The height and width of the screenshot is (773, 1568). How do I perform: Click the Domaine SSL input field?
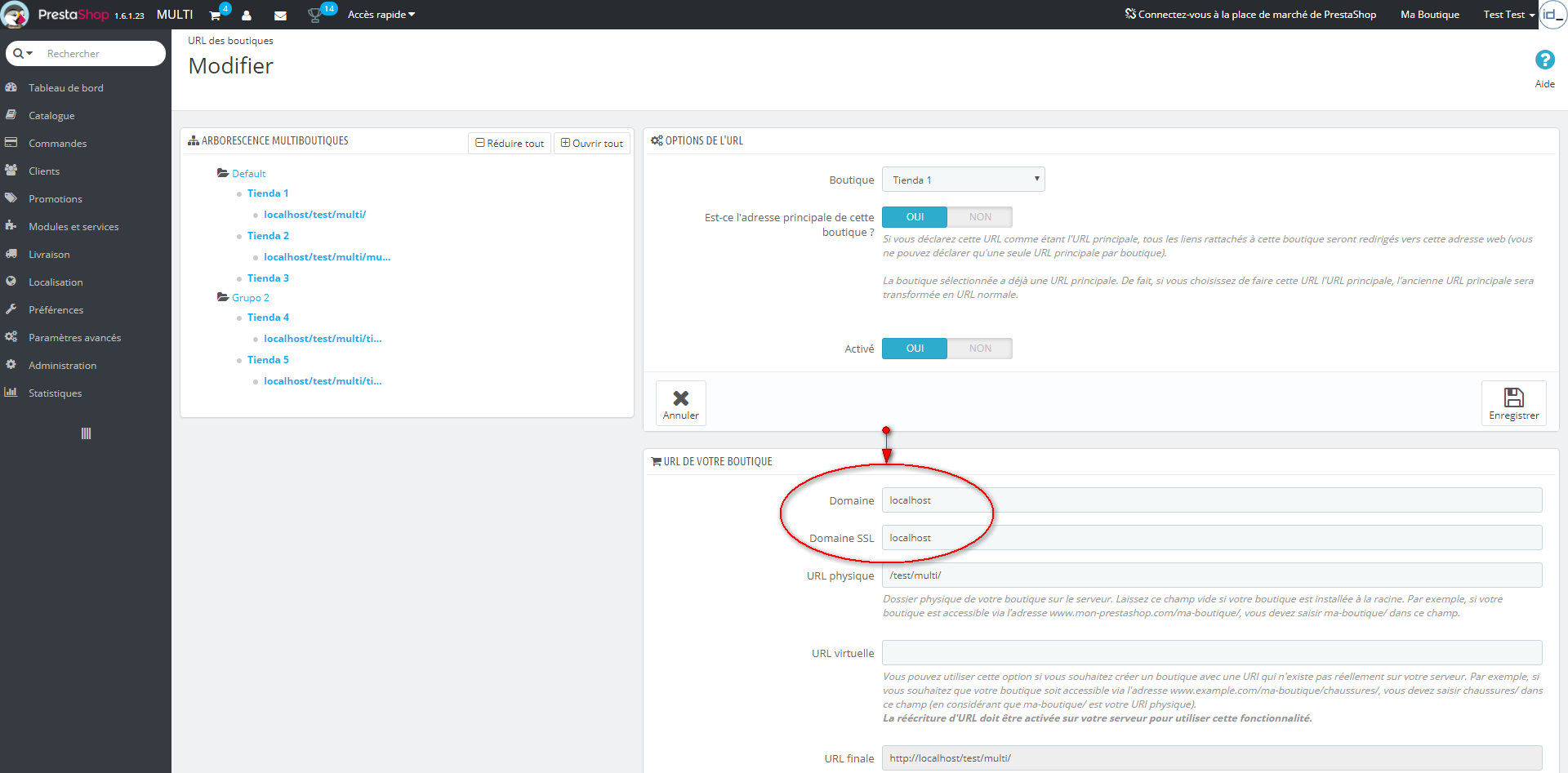(1212, 538)
